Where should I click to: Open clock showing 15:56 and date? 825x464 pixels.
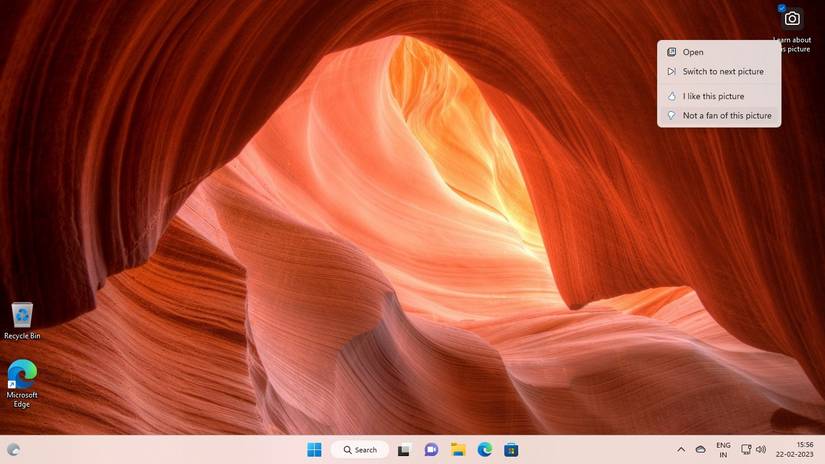pyautogui.click(x=794, y=450)
